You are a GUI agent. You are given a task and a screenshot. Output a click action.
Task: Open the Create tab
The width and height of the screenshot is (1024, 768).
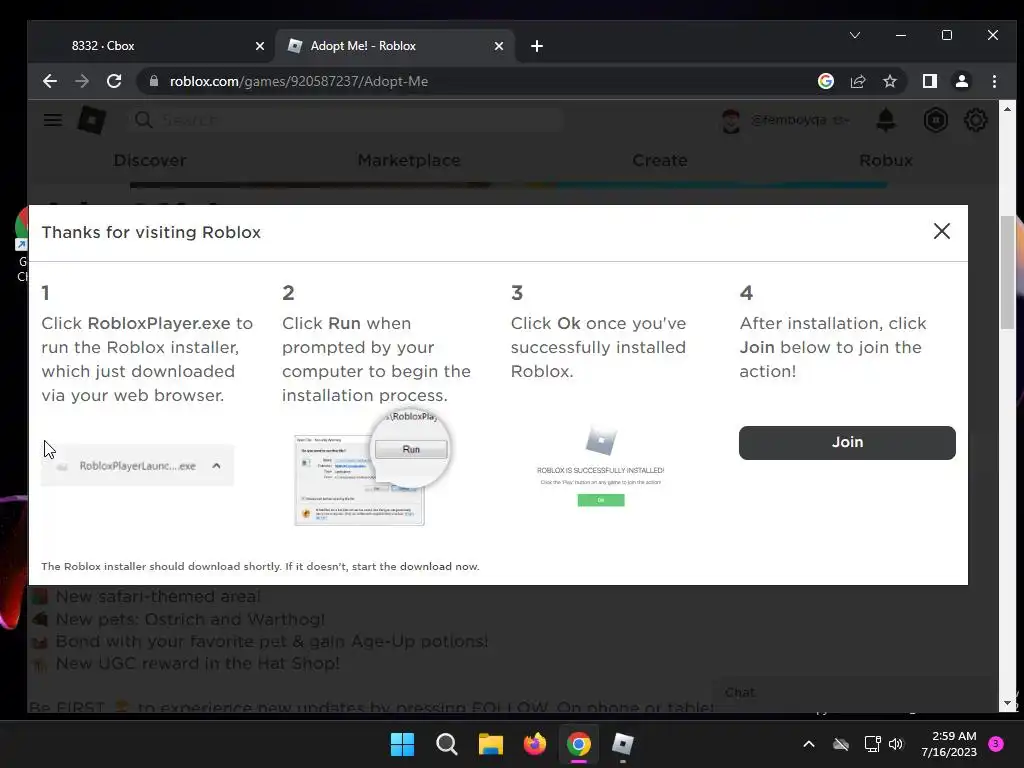click(x=660, y=161)
